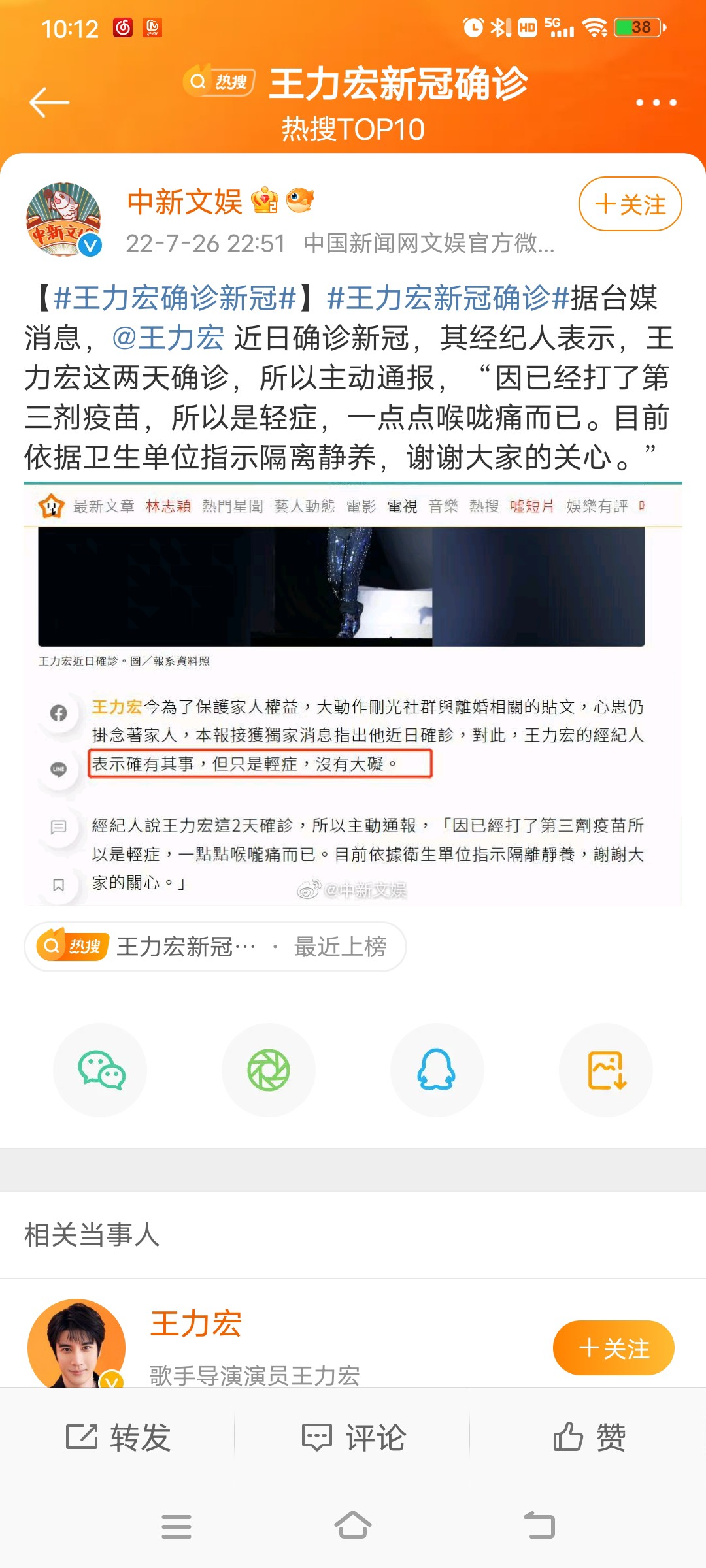706x1568 pixels.
Task: Tap the Android home navigation button
Action: click(353, 1526)
